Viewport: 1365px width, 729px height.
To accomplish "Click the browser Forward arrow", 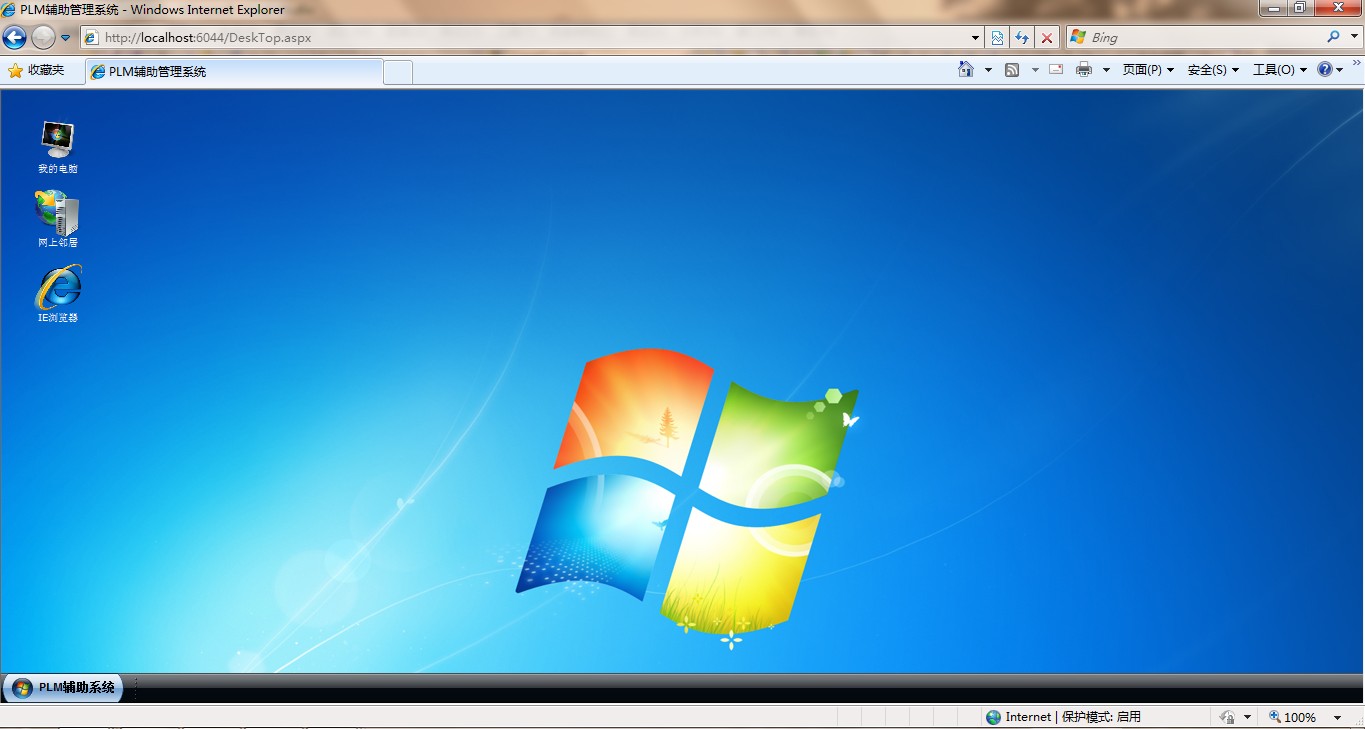I will [x=43, y=38].
